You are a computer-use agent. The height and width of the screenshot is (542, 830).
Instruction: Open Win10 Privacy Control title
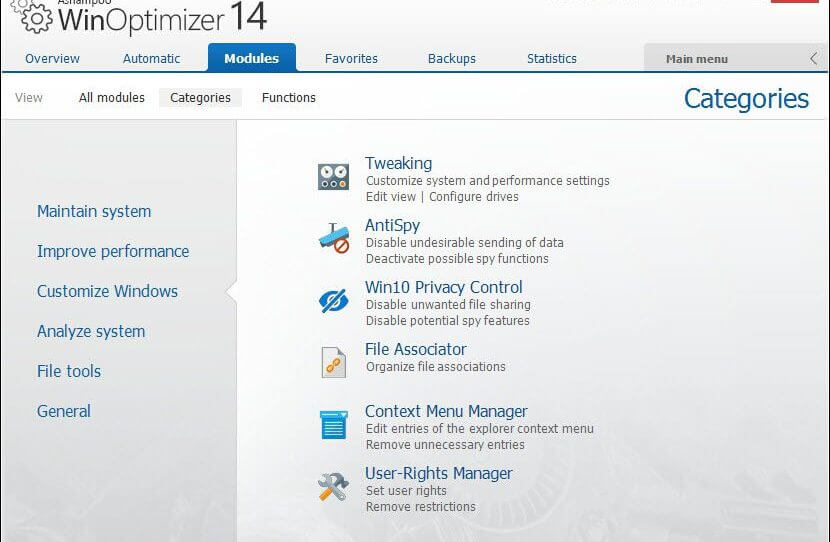coord(444,287)
